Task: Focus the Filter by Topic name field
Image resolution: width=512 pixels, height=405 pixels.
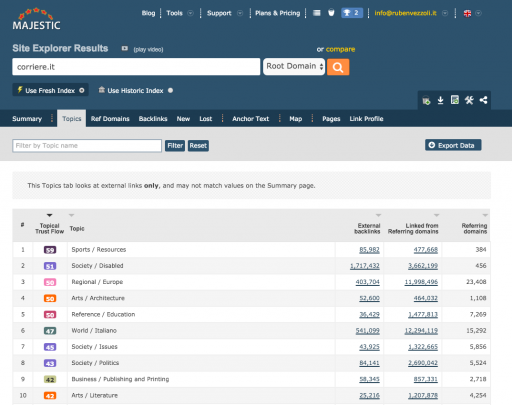Action: pos(87,146)
